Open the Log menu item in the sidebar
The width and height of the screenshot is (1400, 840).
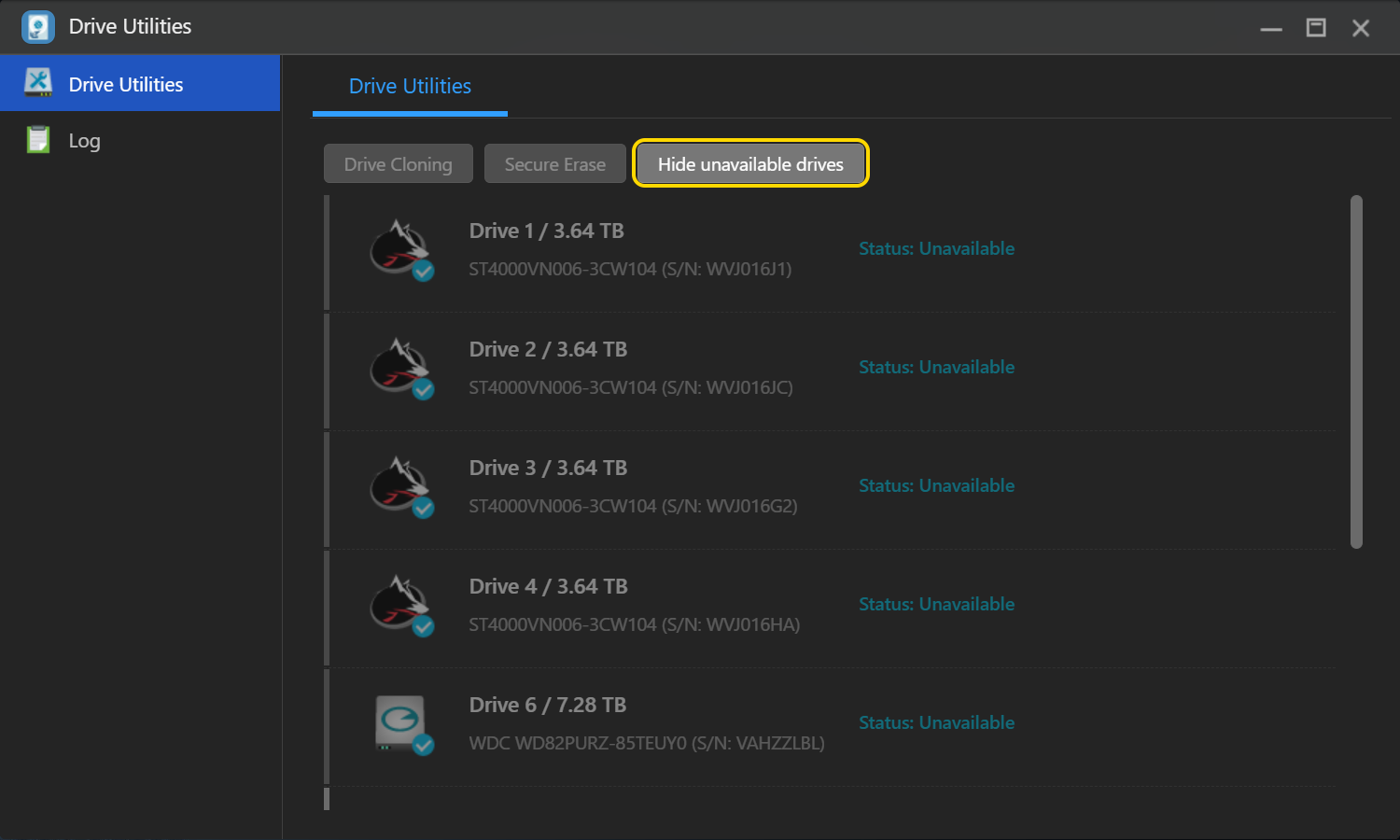[x=140, y=140]
